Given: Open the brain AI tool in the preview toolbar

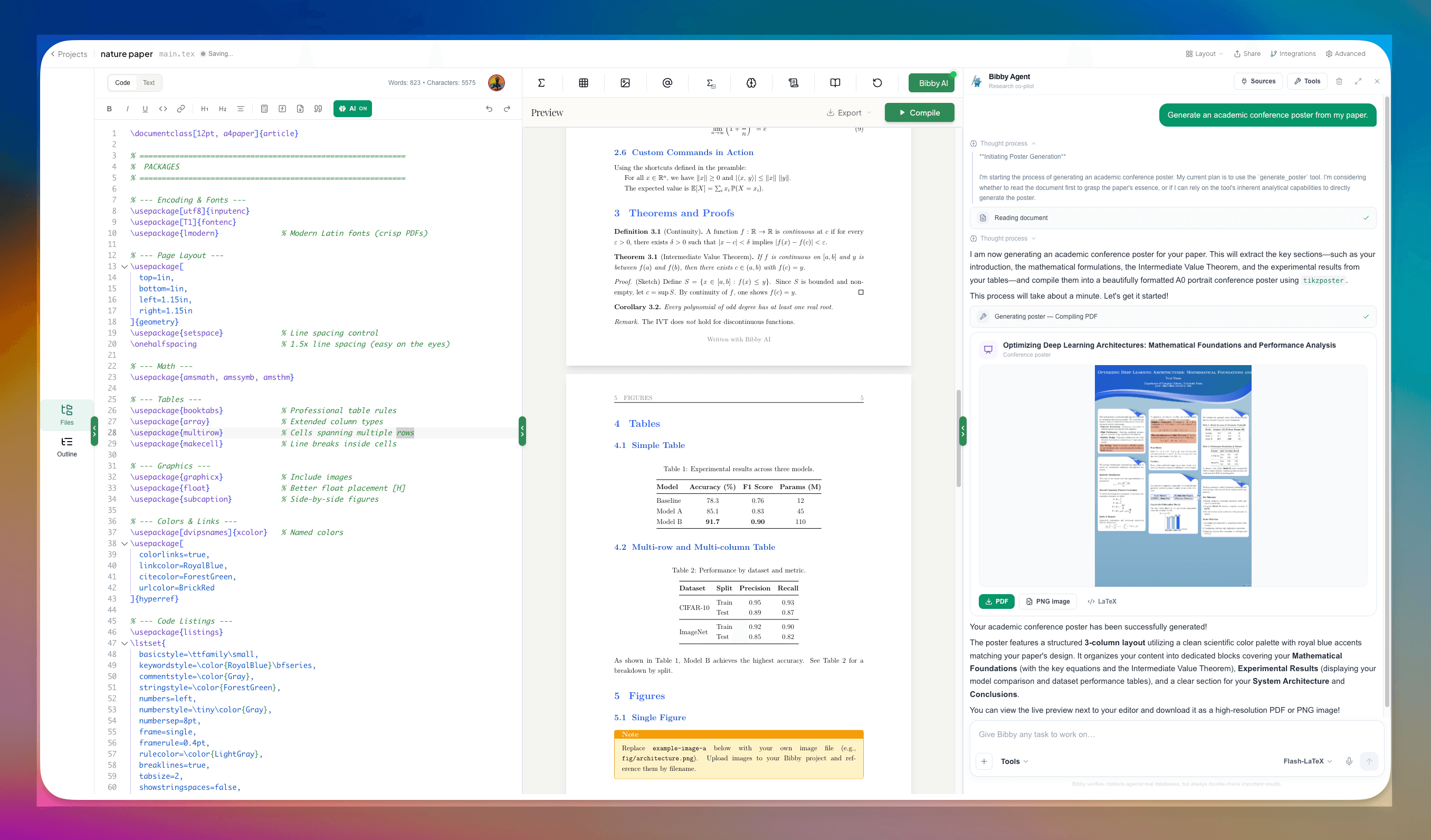Looking at the screenshot, I should [x=751, y=83].
